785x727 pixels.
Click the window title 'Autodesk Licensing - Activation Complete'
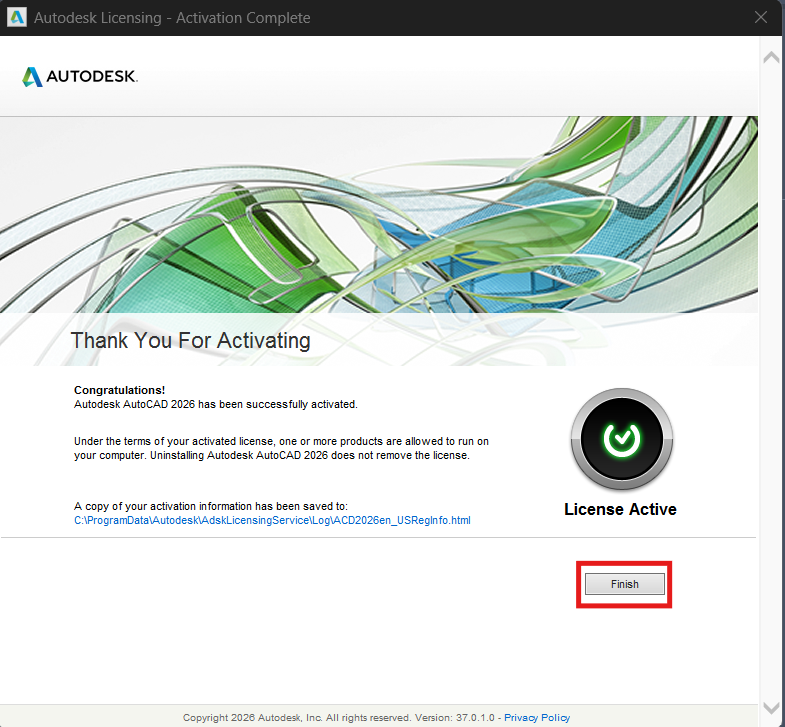click(172, 18)
